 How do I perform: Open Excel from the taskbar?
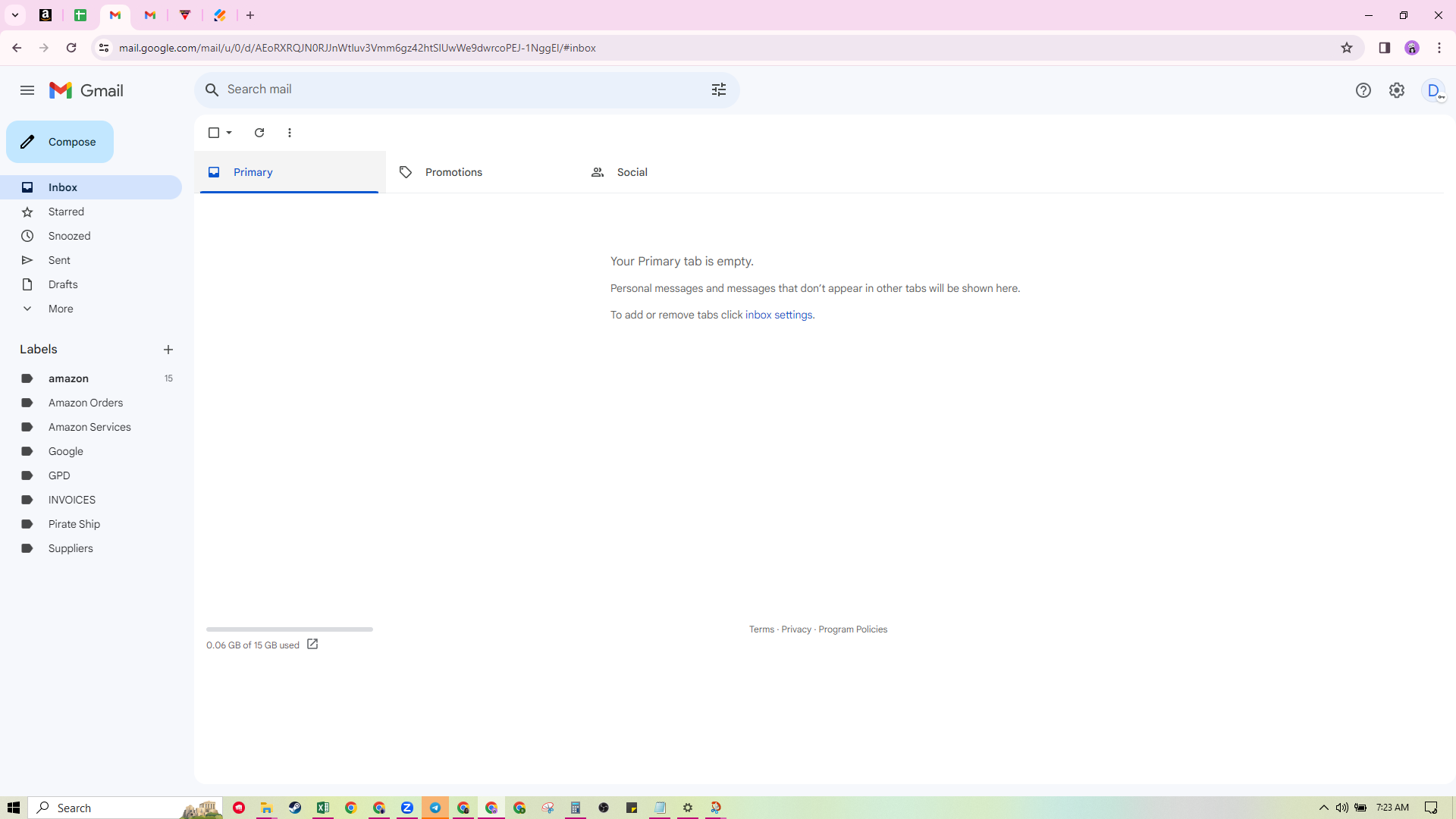[323, 808]
